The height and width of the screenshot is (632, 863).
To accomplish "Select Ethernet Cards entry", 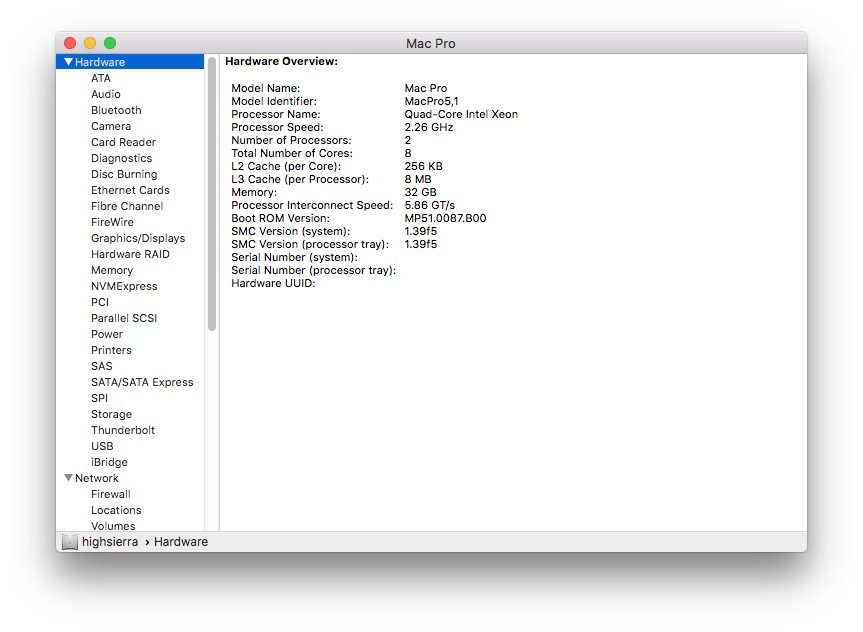I will click(x=130, y=190).
